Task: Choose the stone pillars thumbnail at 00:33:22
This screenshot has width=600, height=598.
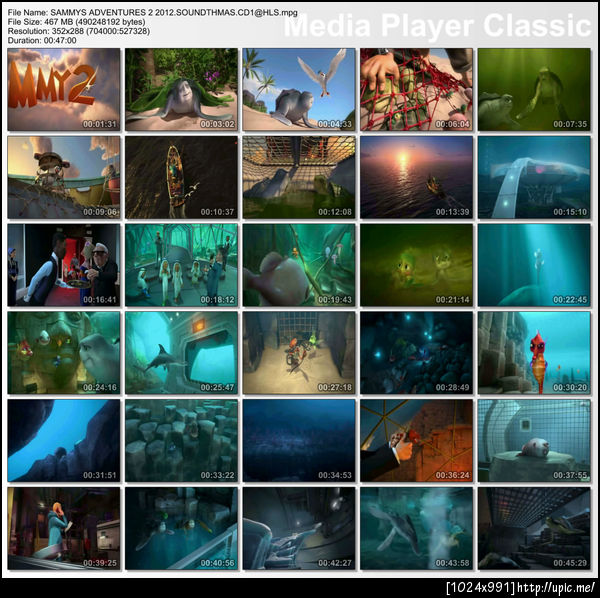Action: 181,440
